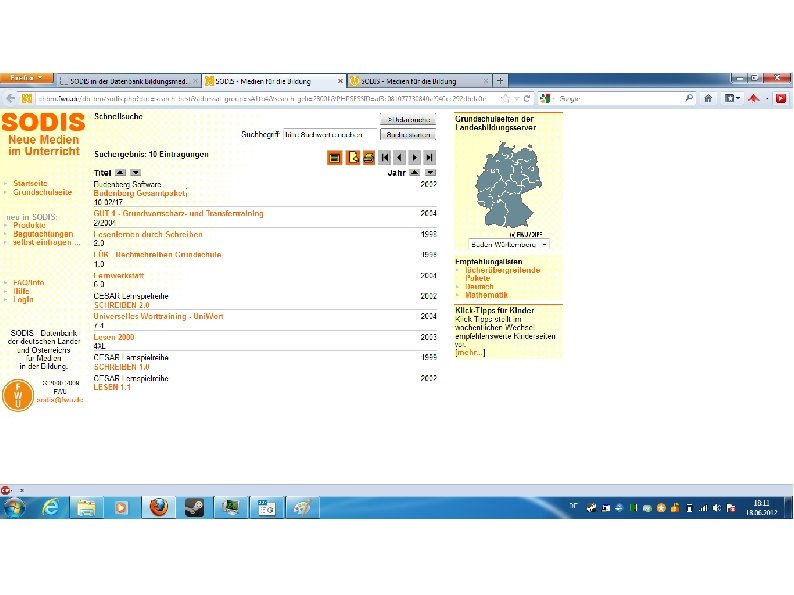
Task: Click the Google search box in toolbar
Action: (x=618, y=99)
